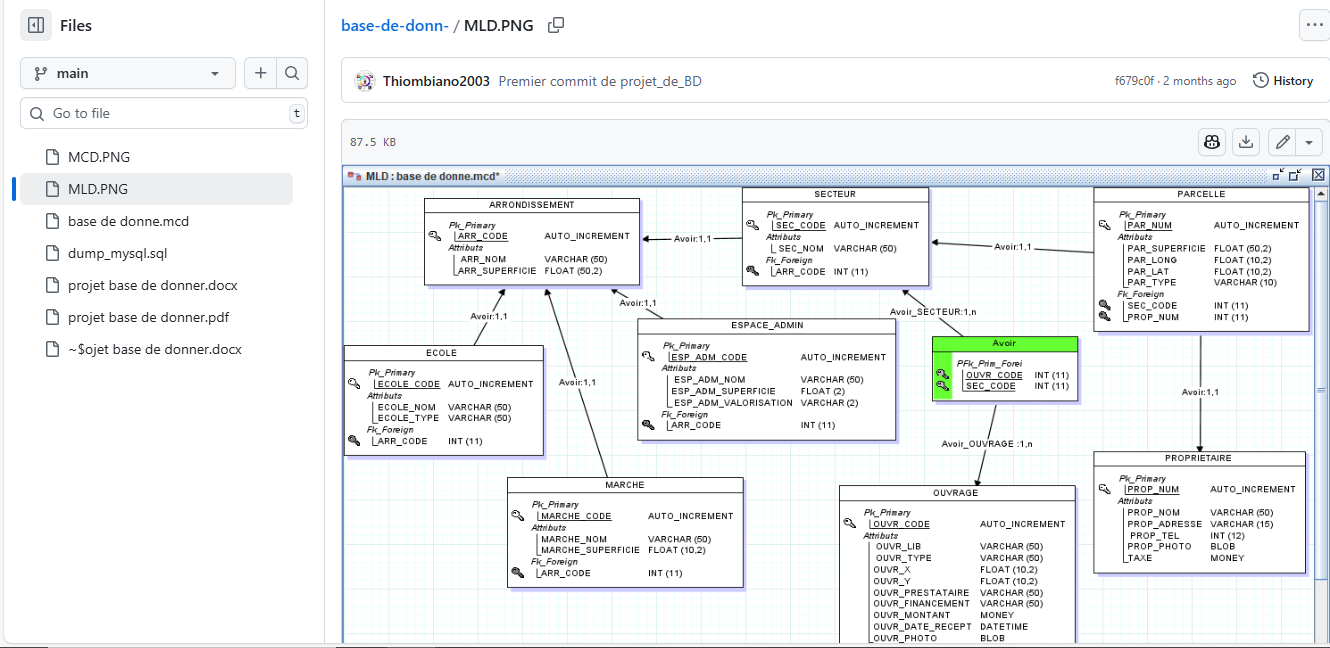The width and height of the screenshot is (1330, 648).
Task: Open dump_mysql.sql in the file list
Action: pyautogui.click(x=117, y=253)
